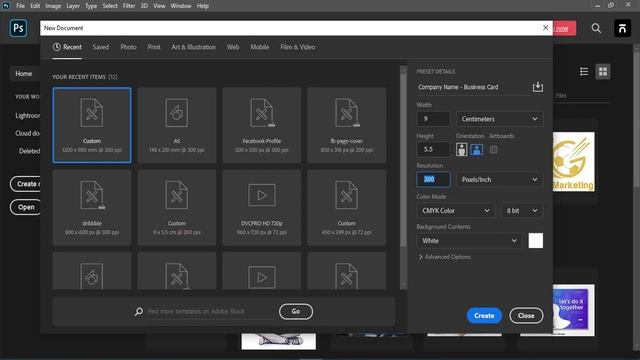
Task: Click the small Ps icon in title bar
Action: point(6,5)
